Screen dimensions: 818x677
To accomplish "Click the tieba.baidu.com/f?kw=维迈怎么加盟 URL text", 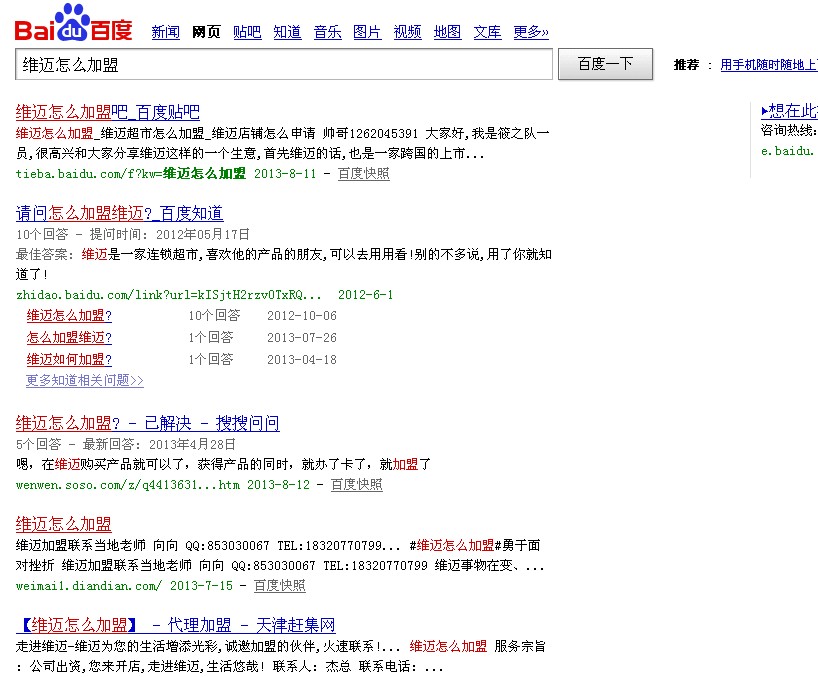I will click(130, 174).
